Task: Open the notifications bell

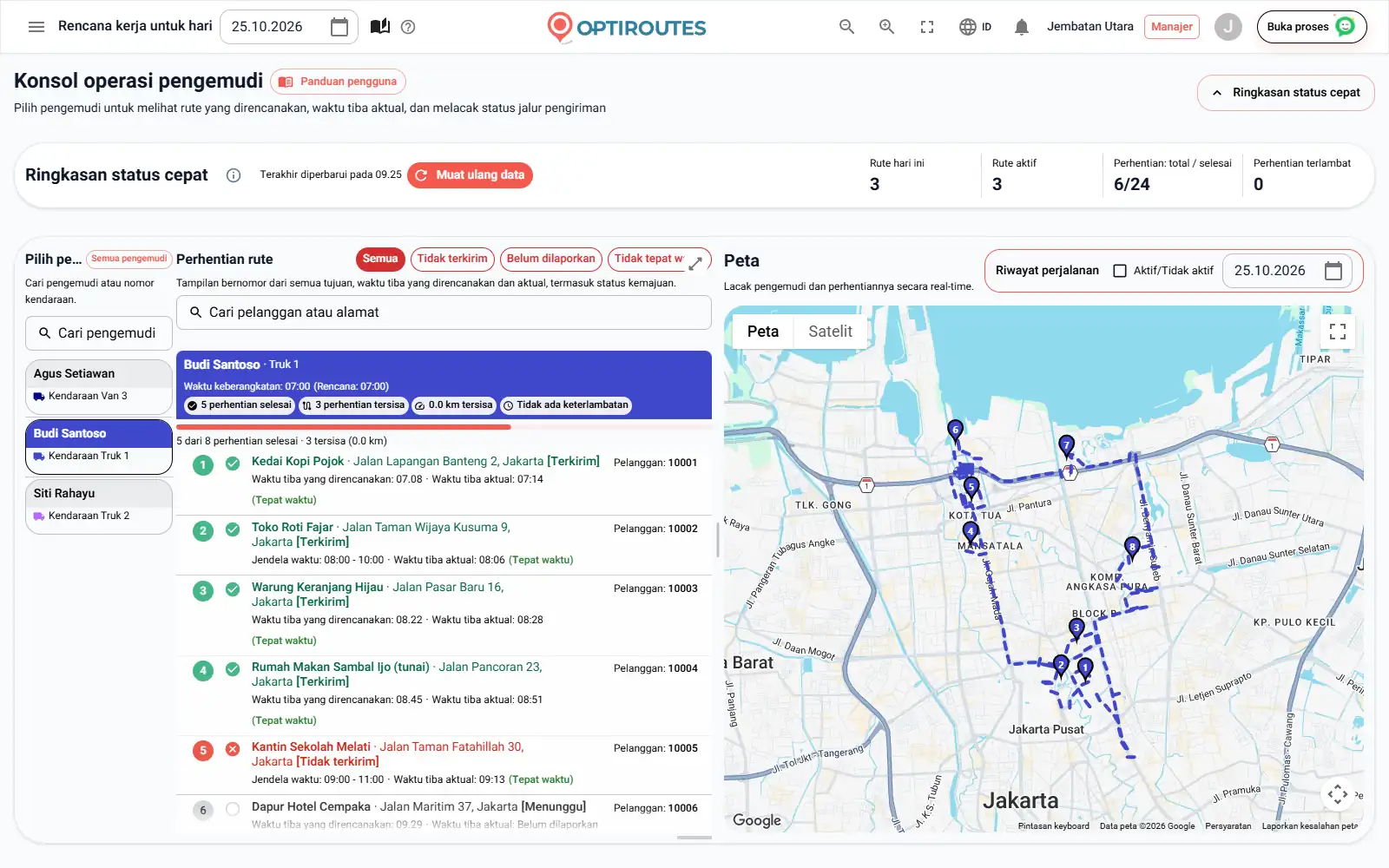Action: 1022,27
